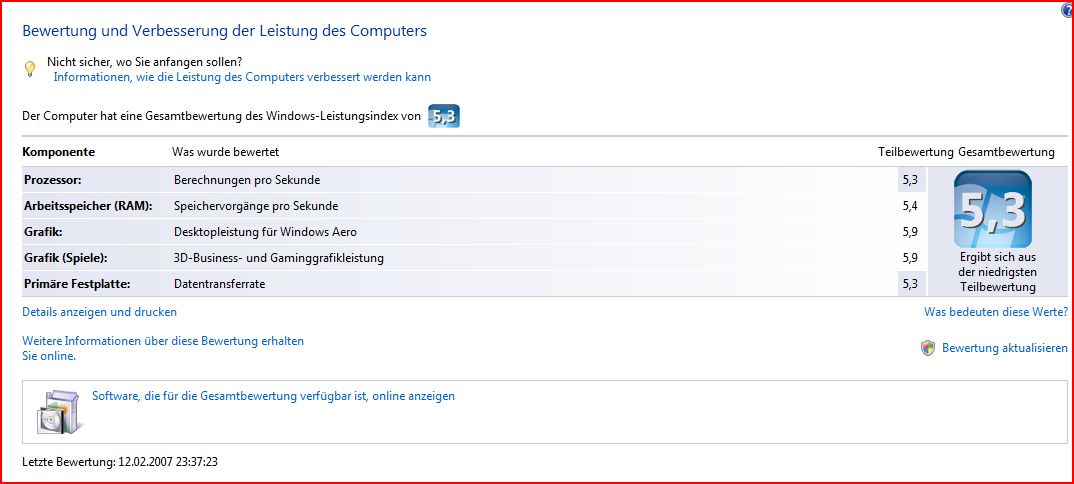Click the Prozessor 5,3 subscore
The width and height of the screenshot is (1074, 484).
click(x=910, y=180)
